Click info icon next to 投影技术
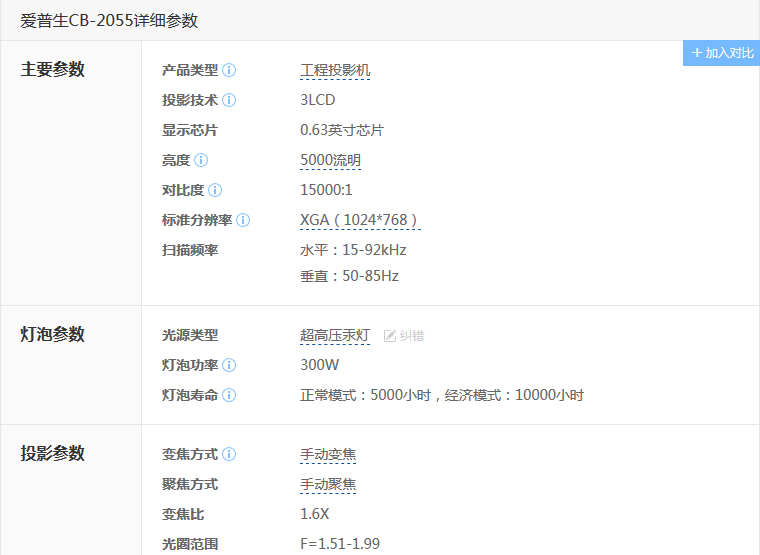 click(x=229, y=100)
